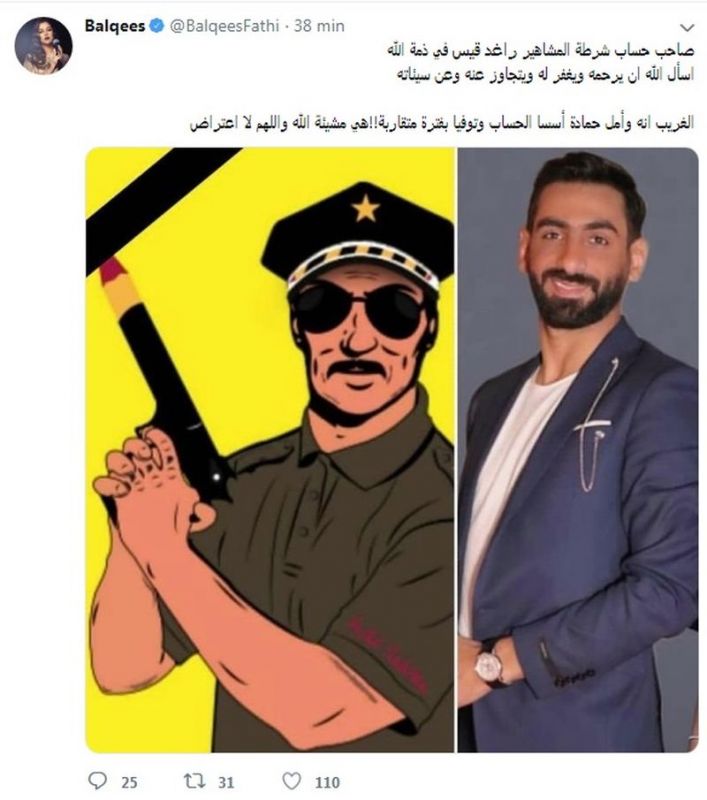Like the tweet with the heart icon
Viewport: 707px width, 800px height.
292,781
